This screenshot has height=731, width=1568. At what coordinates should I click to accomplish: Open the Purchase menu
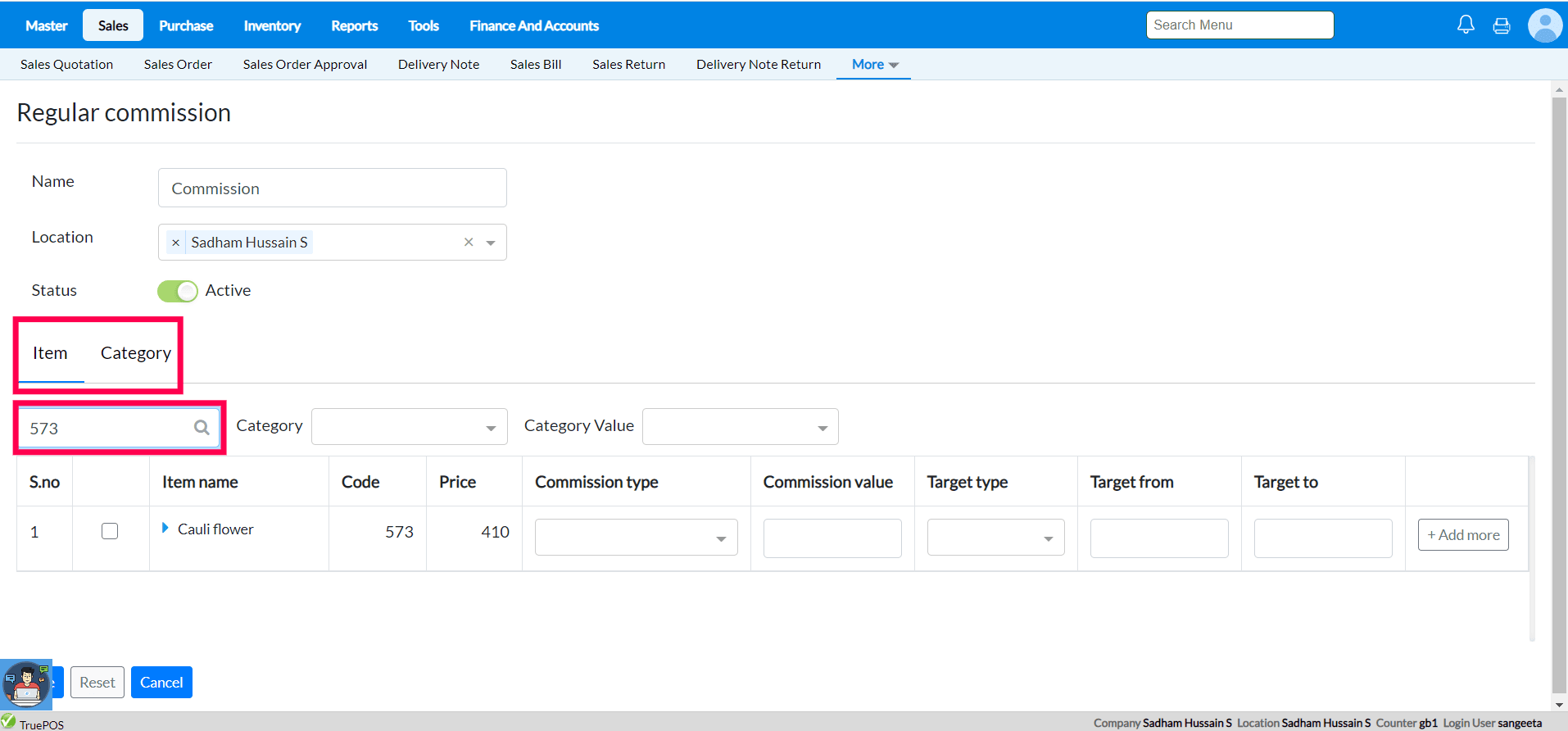pyautogui.click(x=186, y=25)
